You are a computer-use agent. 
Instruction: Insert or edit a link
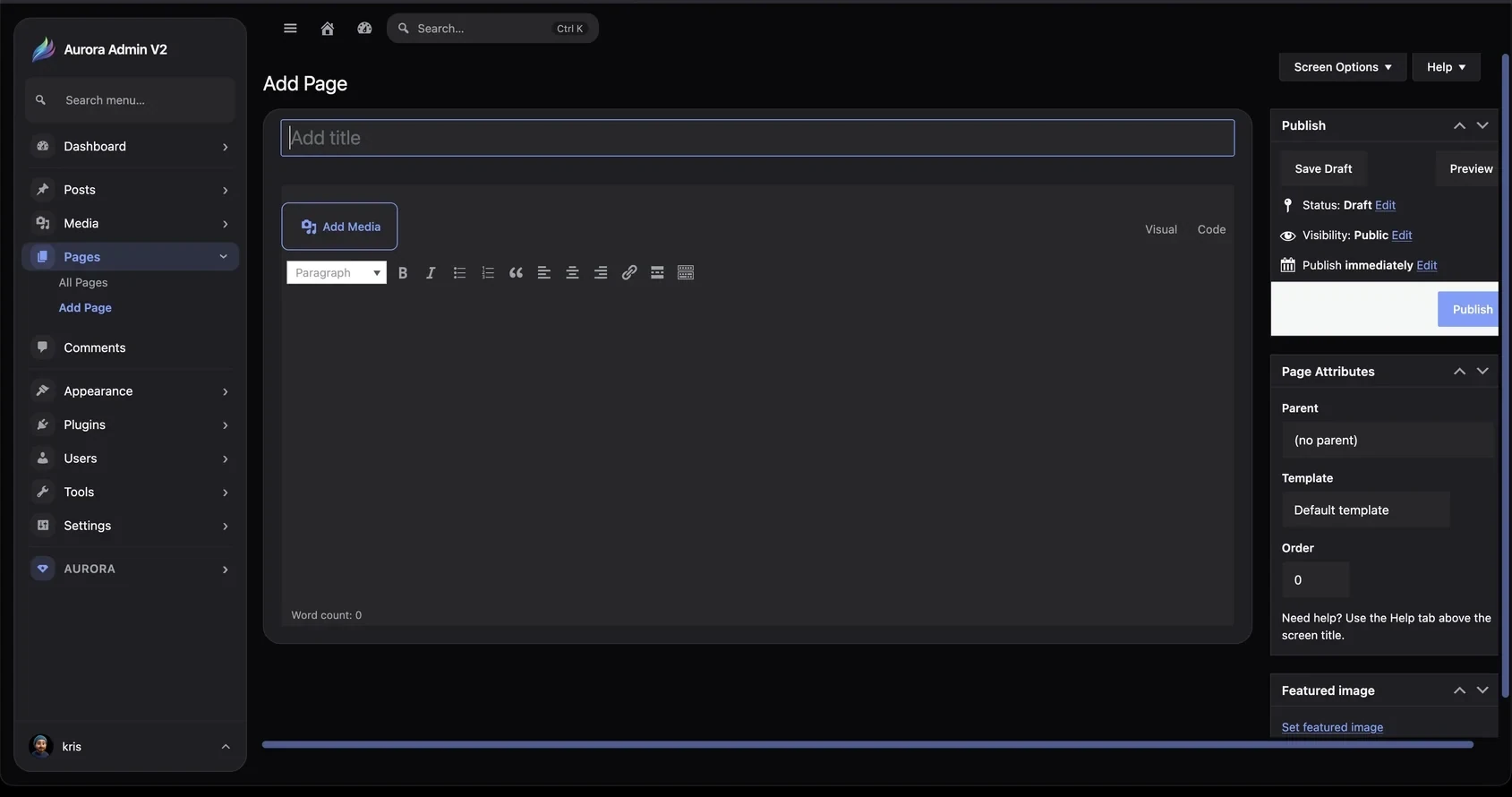point(629,273)
